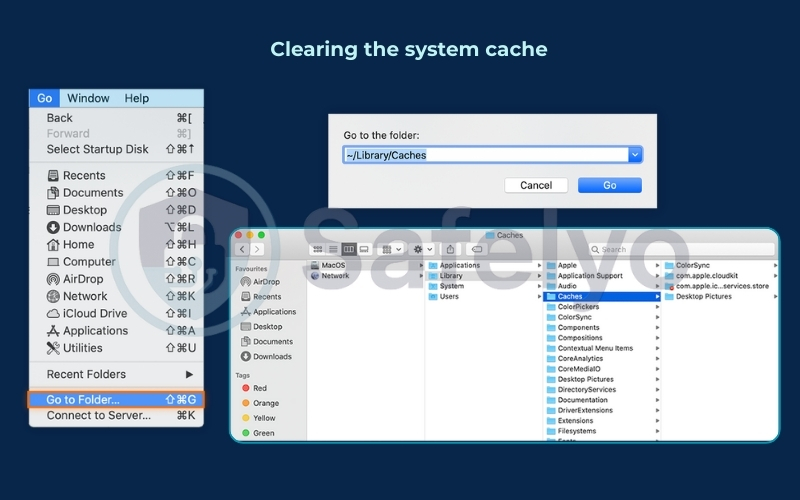Expand the Extensions folder chevron

click(657, 421)
